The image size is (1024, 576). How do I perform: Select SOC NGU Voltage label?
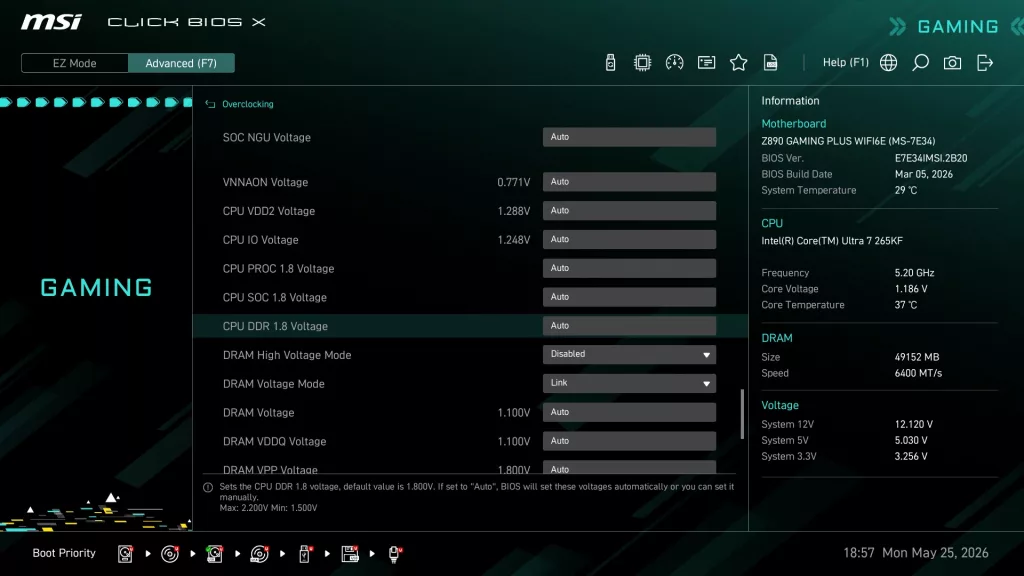(x=266, y=138)
